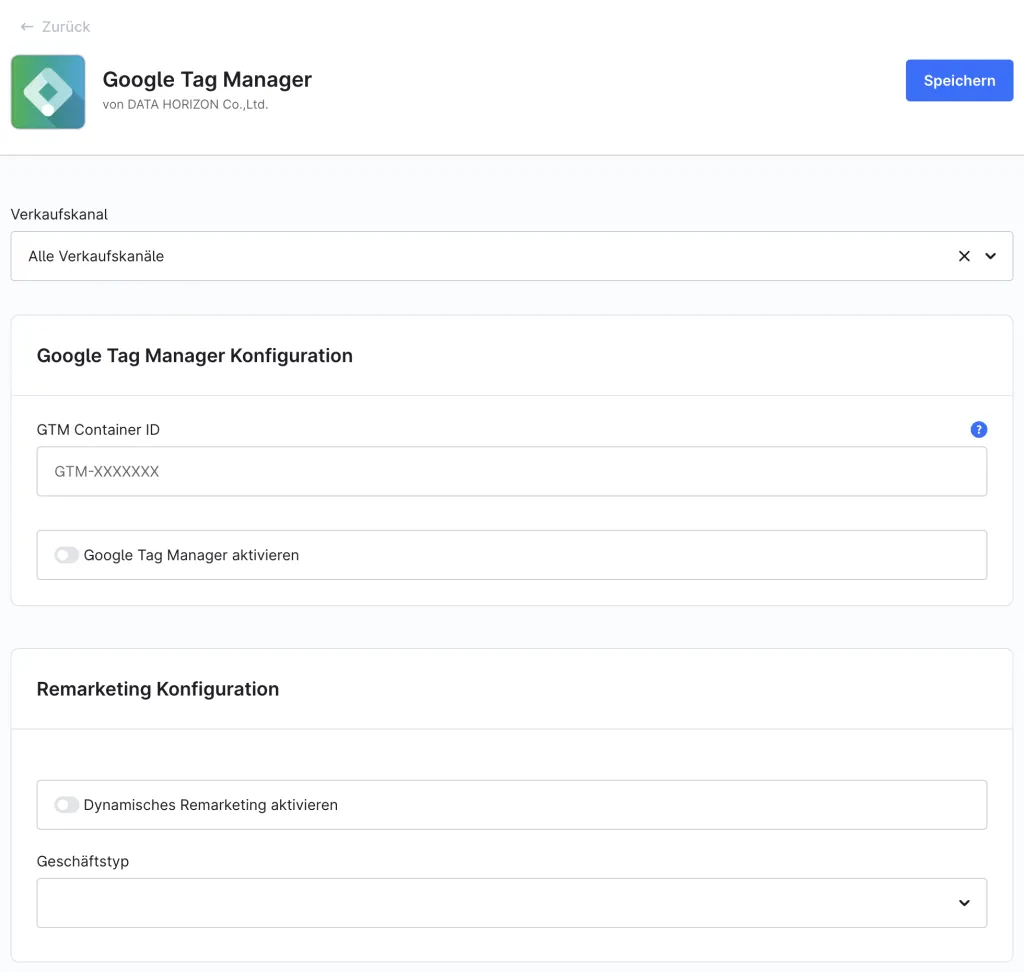Click the Google Tag Manager title text
The image size is (1024, 972).
(x=207, y=79)
